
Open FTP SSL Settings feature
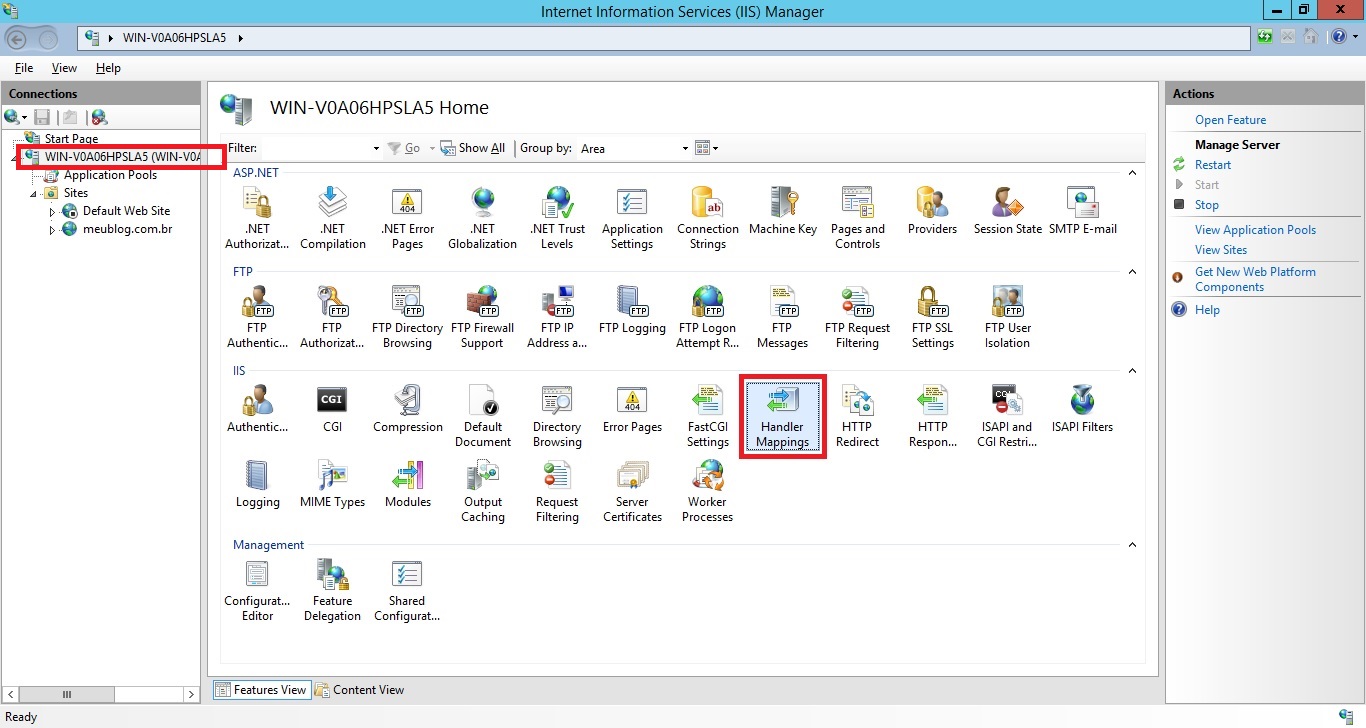point(932,317)
